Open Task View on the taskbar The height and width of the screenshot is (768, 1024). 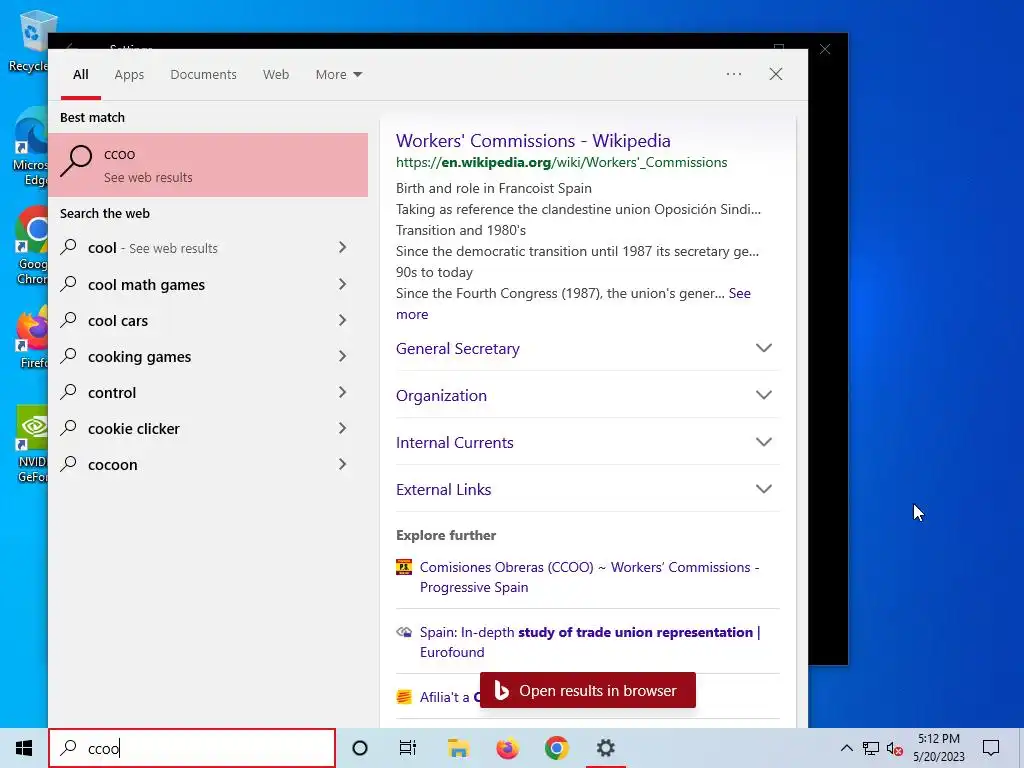pyautogui.click(x=408, y=748)
